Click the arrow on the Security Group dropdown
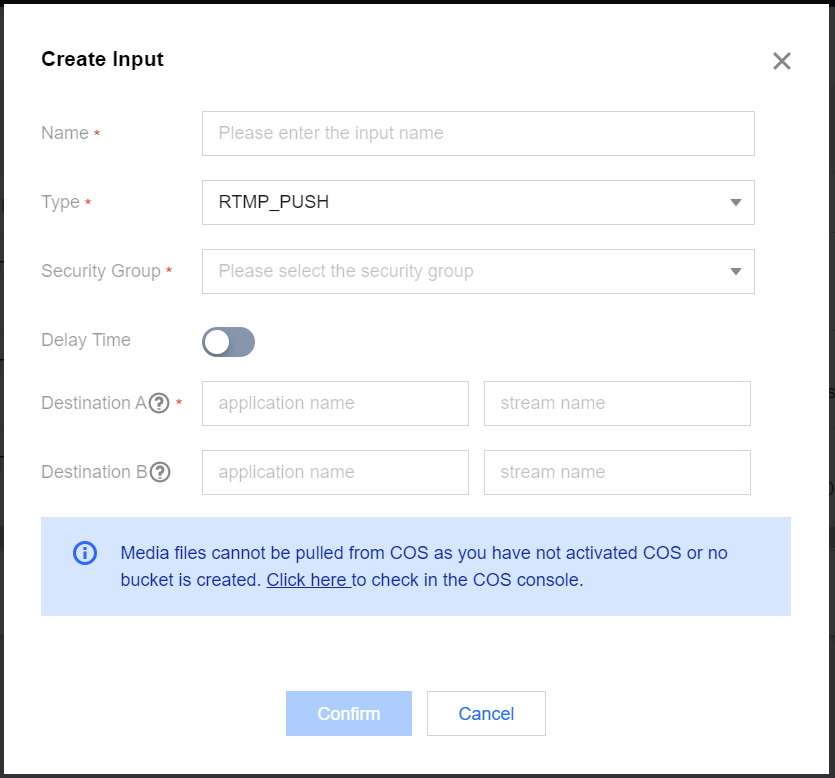The height and width of the screenshot is (778, 835). click(736, 272)
